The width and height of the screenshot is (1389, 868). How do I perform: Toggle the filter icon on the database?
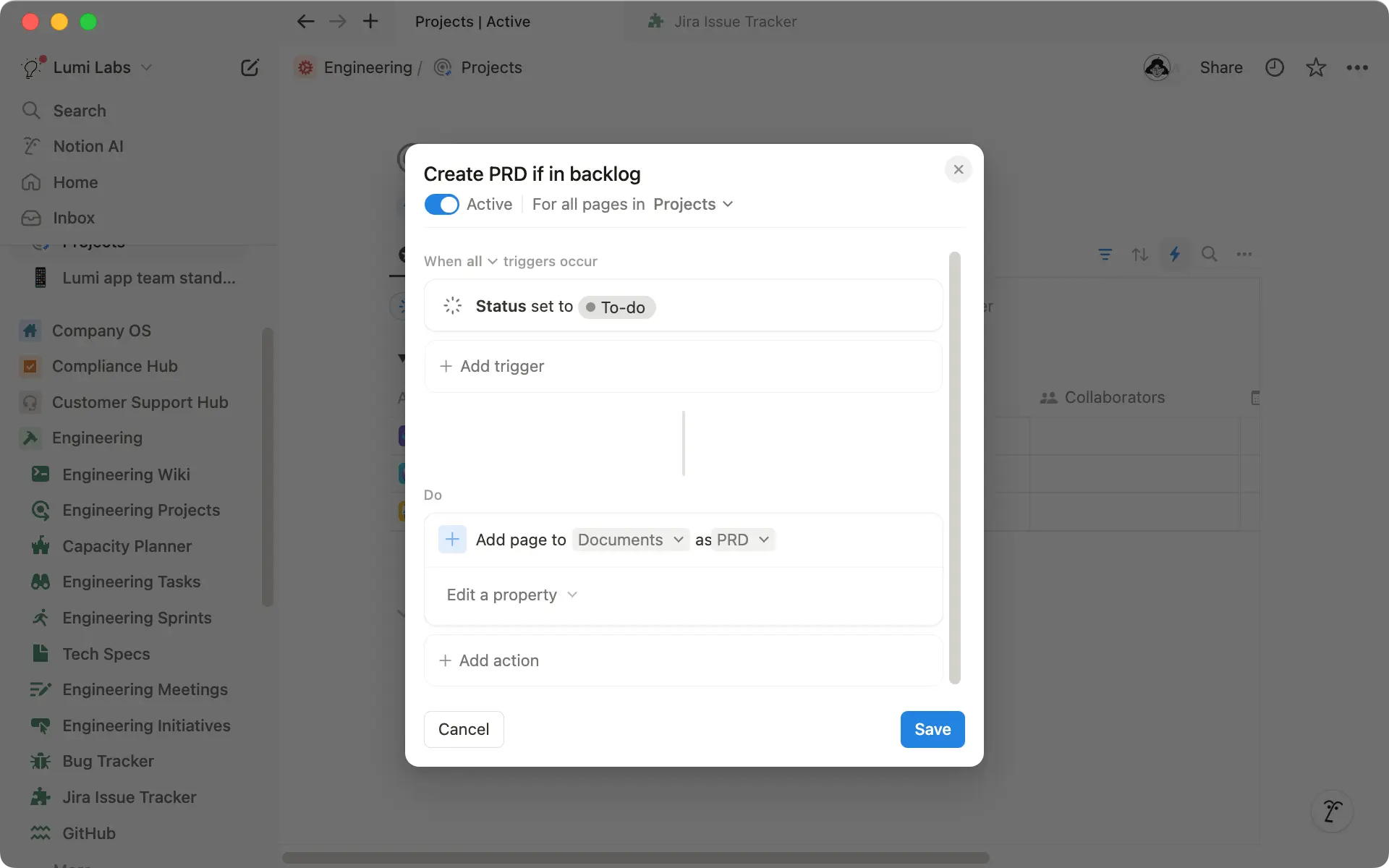point(1105,254)
